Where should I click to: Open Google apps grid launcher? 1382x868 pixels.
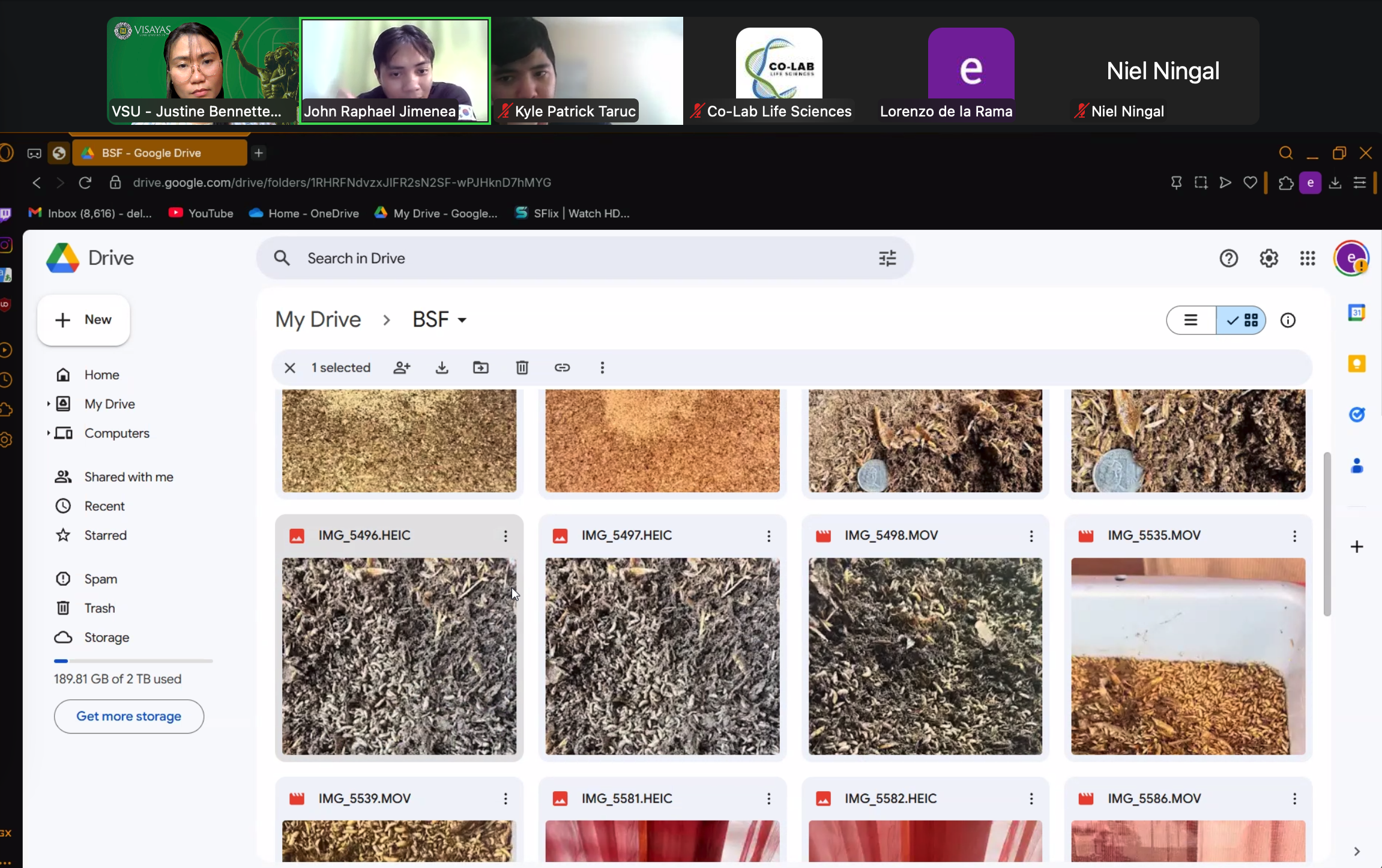1308,258
